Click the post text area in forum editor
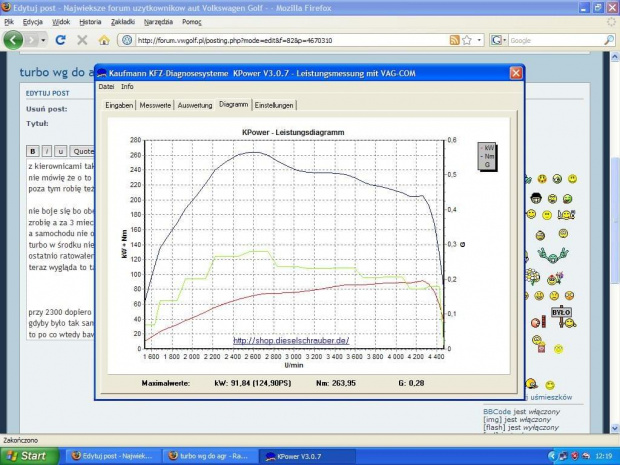 (x=60, y=249)
